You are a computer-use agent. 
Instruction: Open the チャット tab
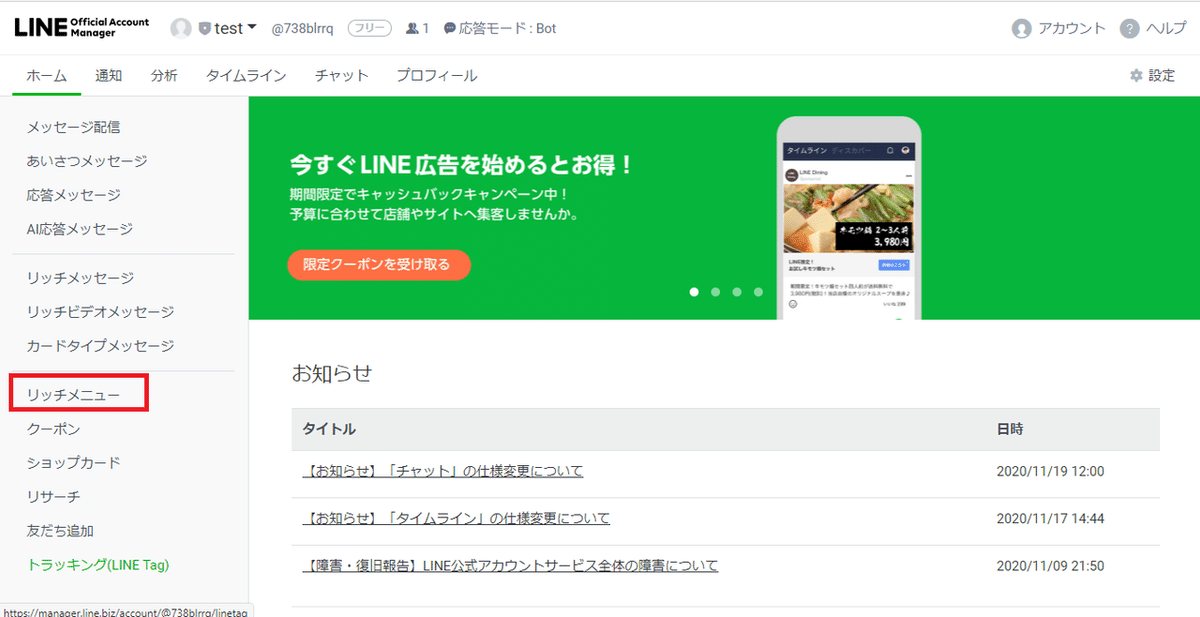coord(341,74)
